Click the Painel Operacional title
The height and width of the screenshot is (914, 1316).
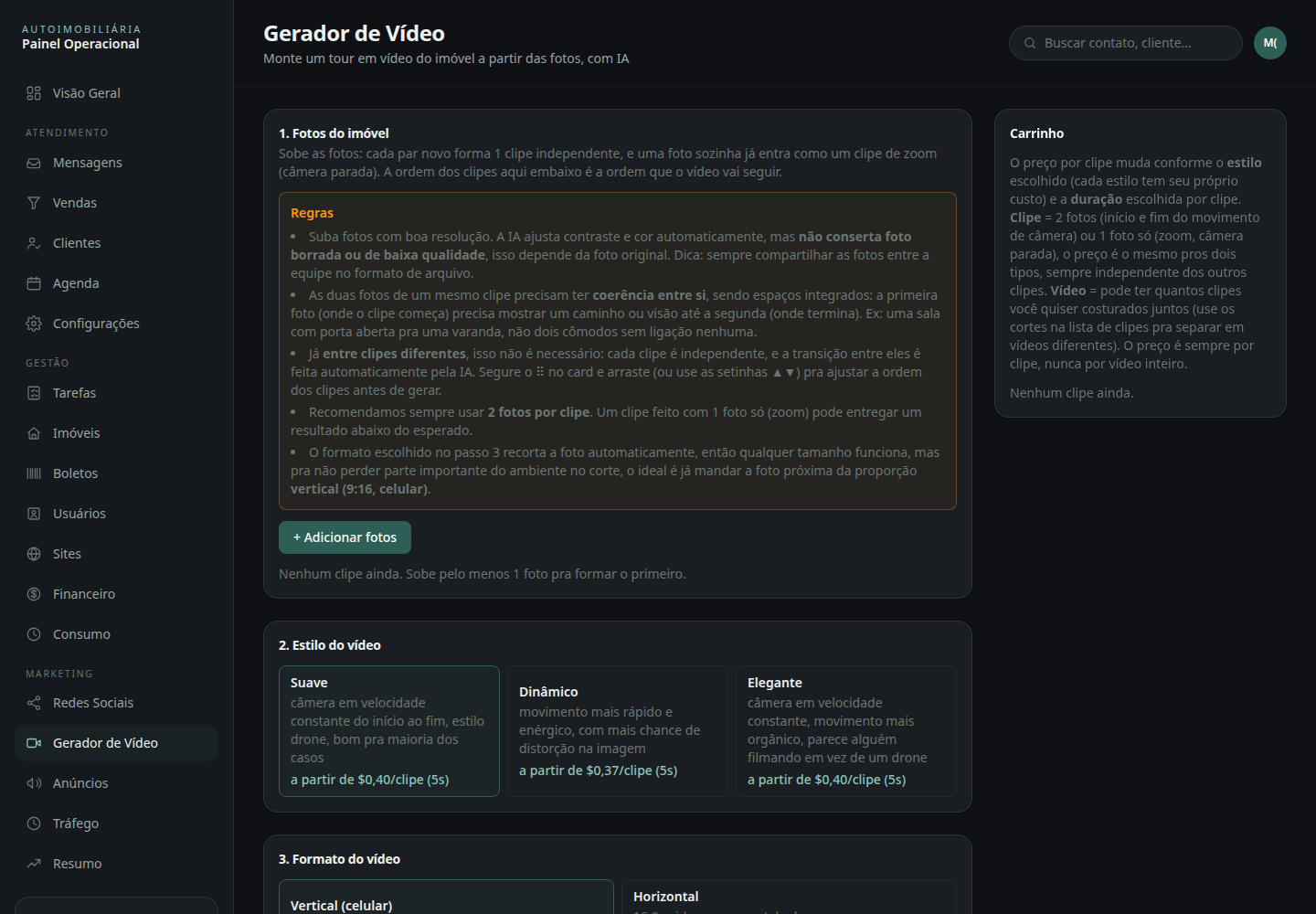[80, 44]
